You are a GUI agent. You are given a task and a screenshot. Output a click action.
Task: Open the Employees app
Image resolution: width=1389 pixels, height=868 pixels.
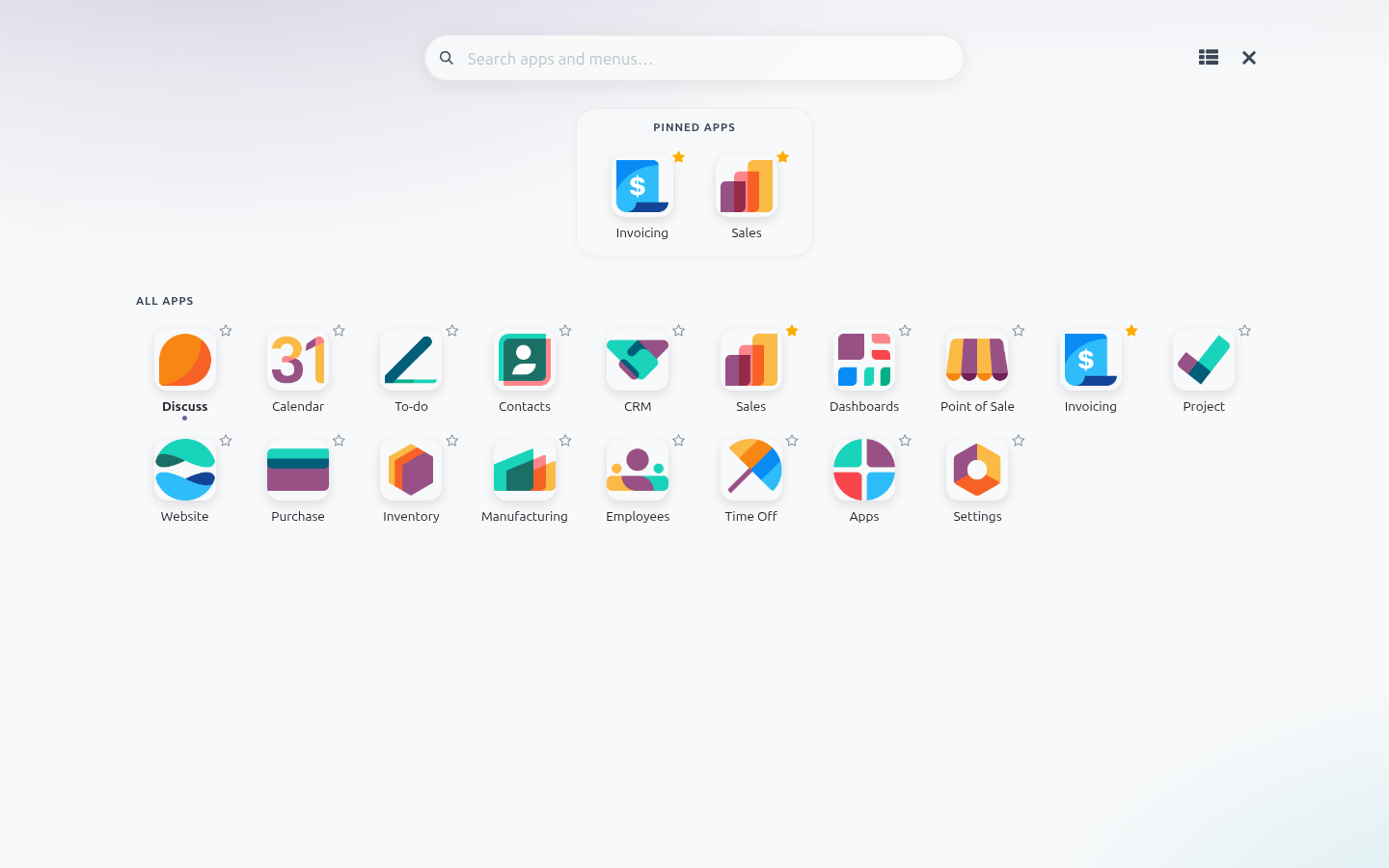coord(638,470)
